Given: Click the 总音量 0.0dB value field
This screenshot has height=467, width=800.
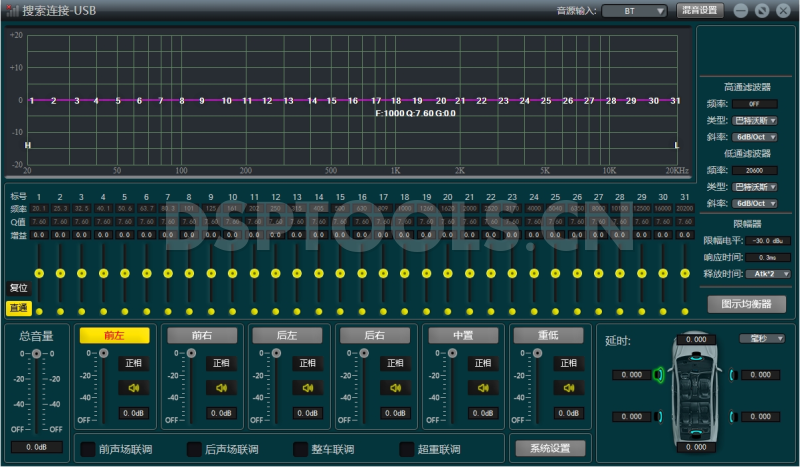Looking at the screenshot, I should point(37,447).
